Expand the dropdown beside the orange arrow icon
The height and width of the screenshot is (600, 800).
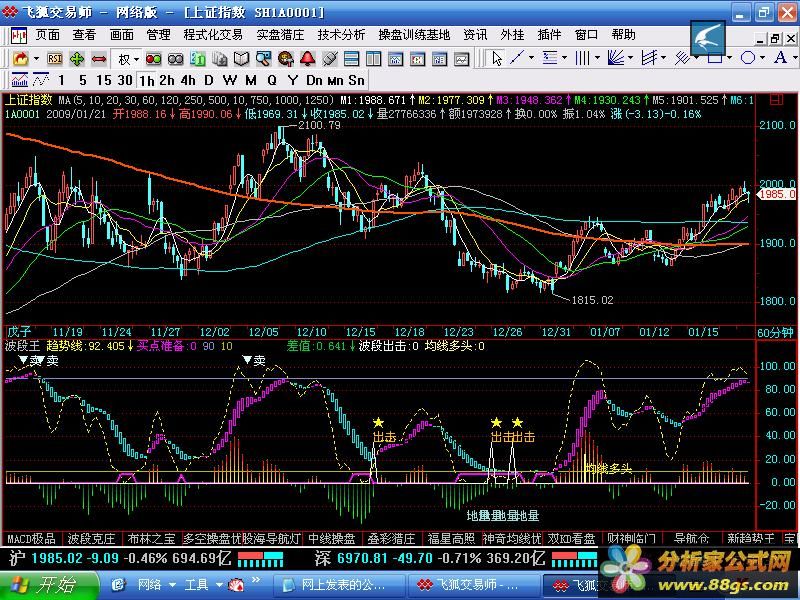pos(36,59)
